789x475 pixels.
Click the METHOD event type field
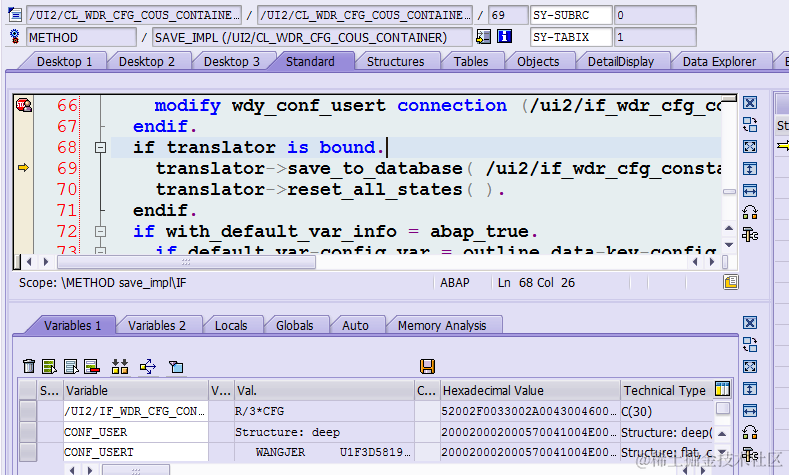pos(81,37)
